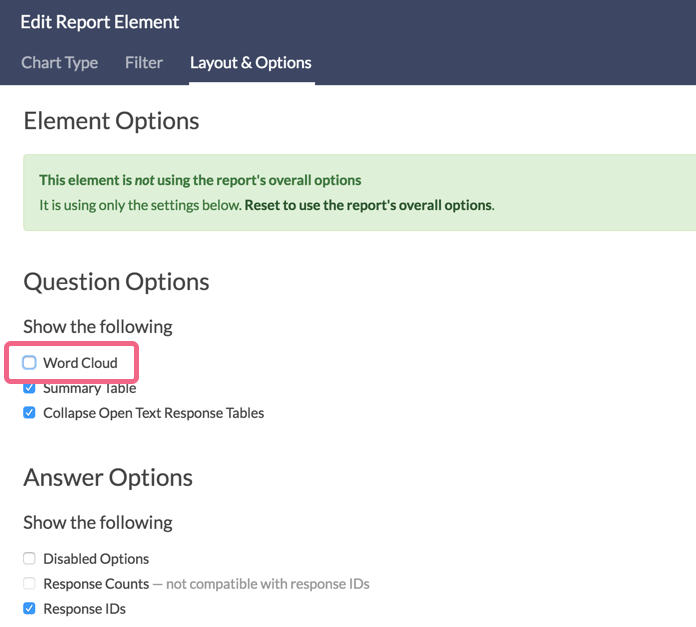The height and width of the screenshot is (627, 696).
Task: Click the Element Options heading
Action: (x=111, y=121)
